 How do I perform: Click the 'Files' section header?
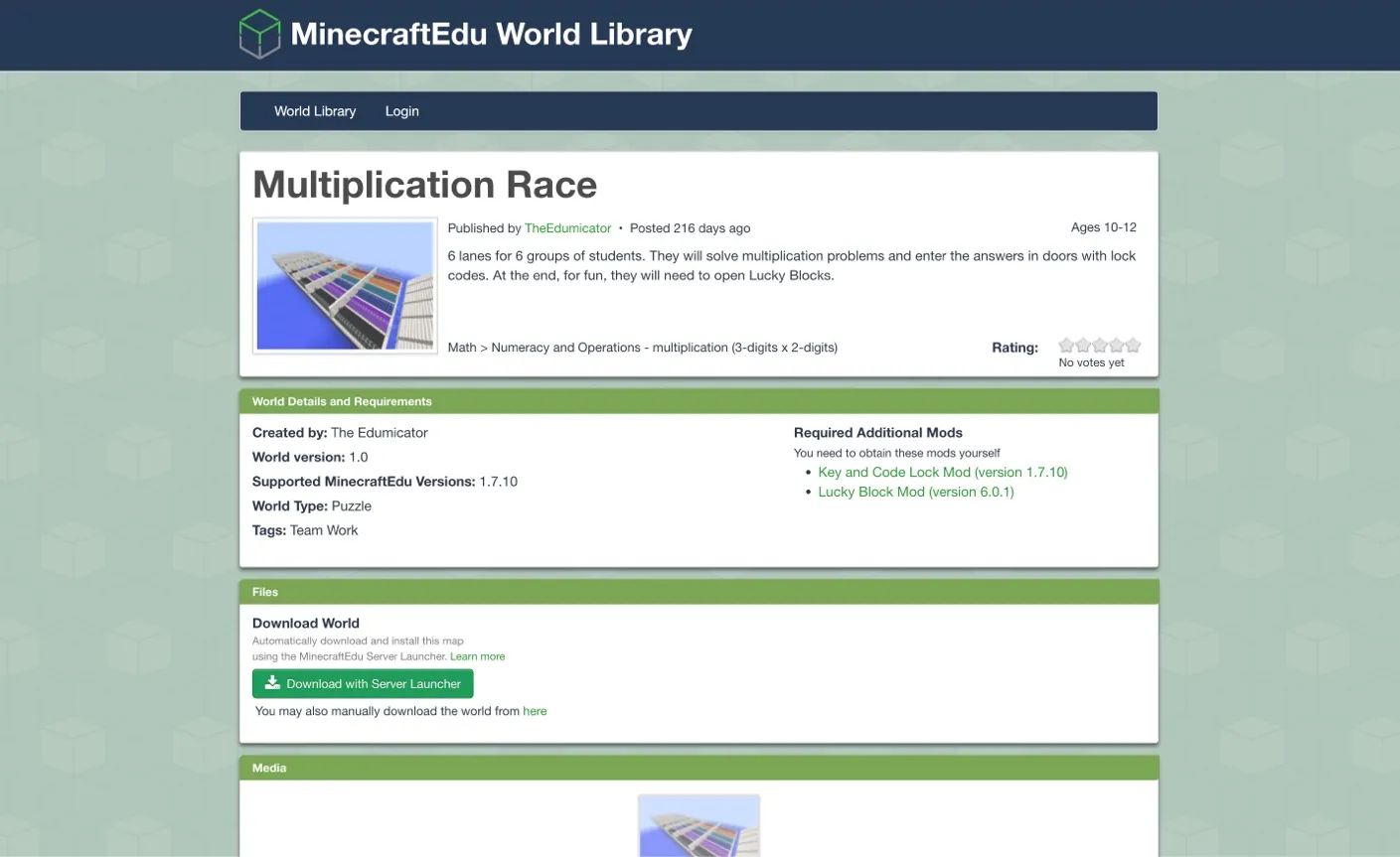pos(265,592)
